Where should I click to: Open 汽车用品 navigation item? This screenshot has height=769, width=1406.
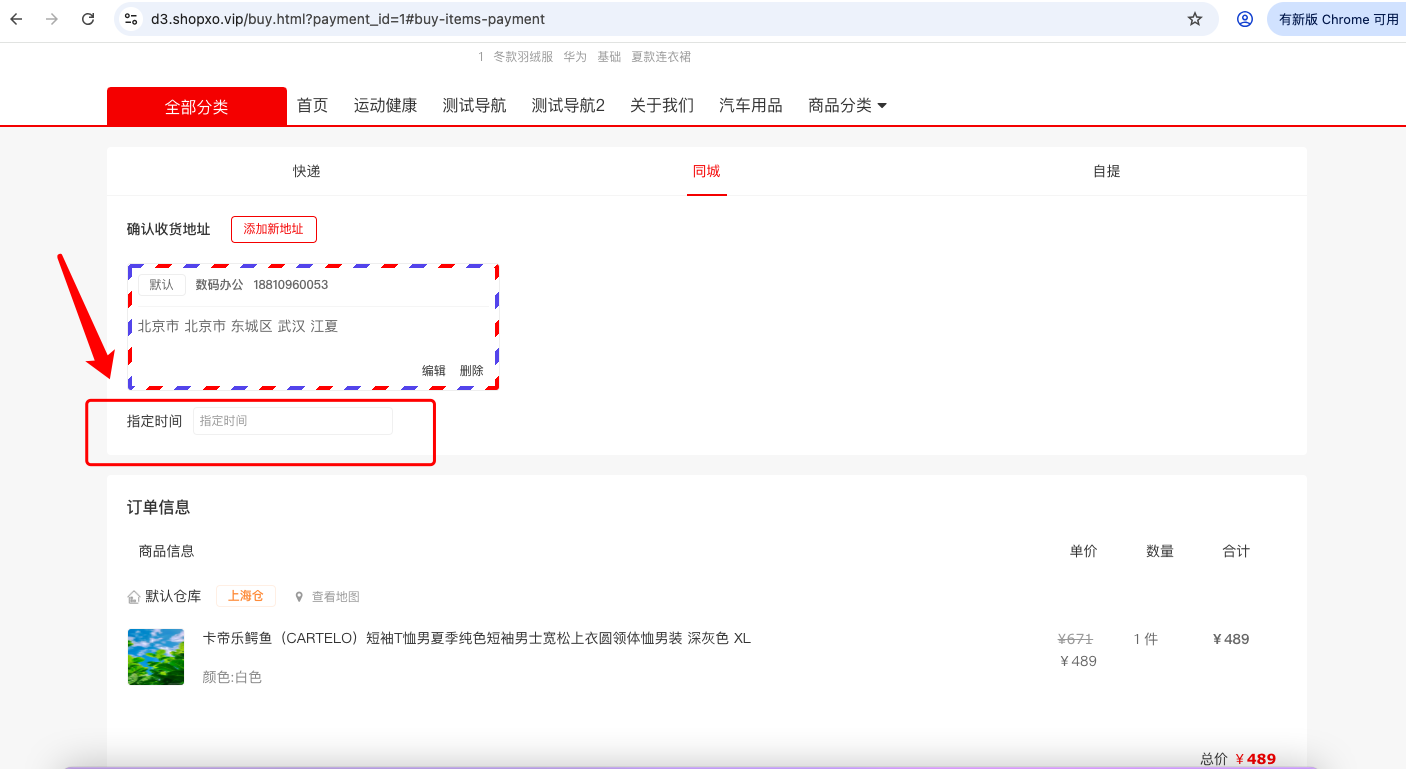(751, 105)
